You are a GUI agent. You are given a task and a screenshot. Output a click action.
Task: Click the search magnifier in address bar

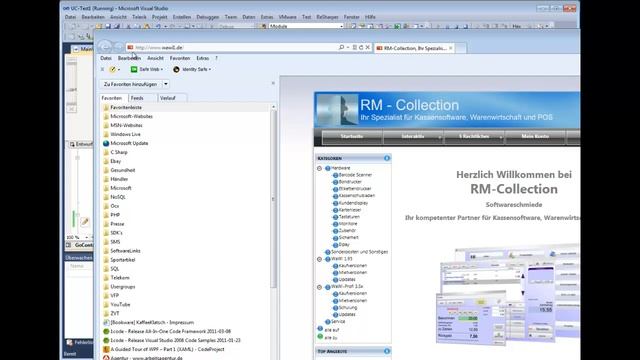pos(341,47)
